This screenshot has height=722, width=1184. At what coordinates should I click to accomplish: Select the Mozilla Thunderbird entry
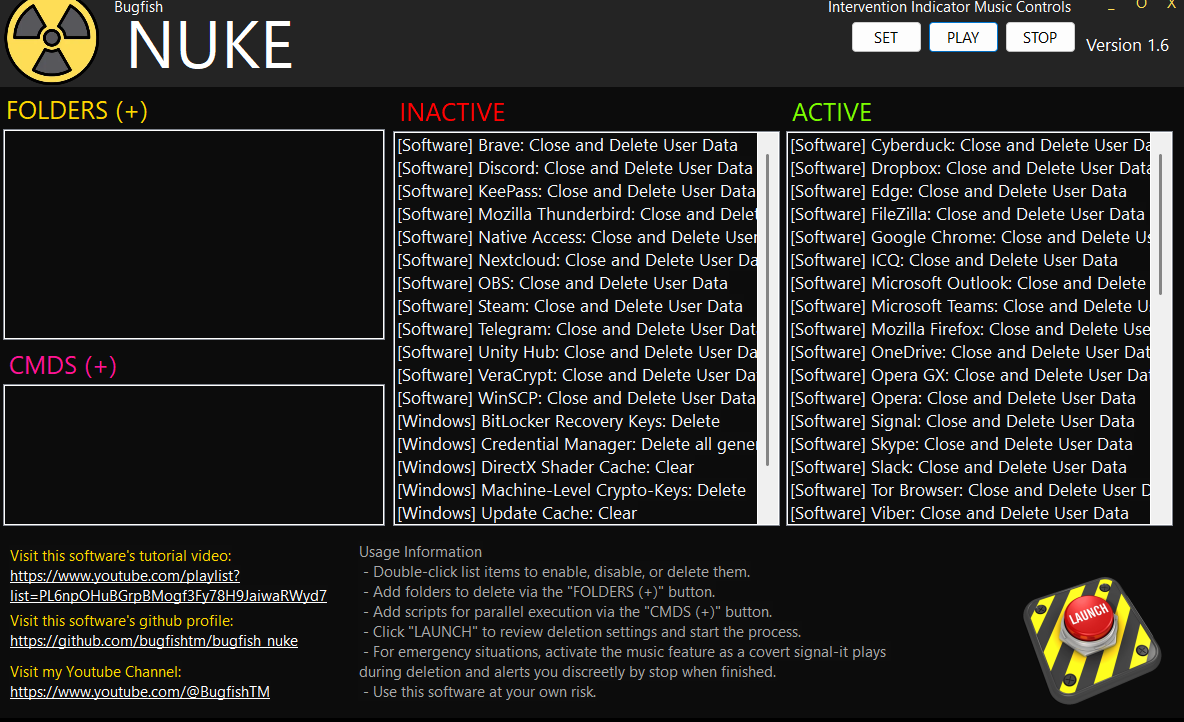click(576, 214)
